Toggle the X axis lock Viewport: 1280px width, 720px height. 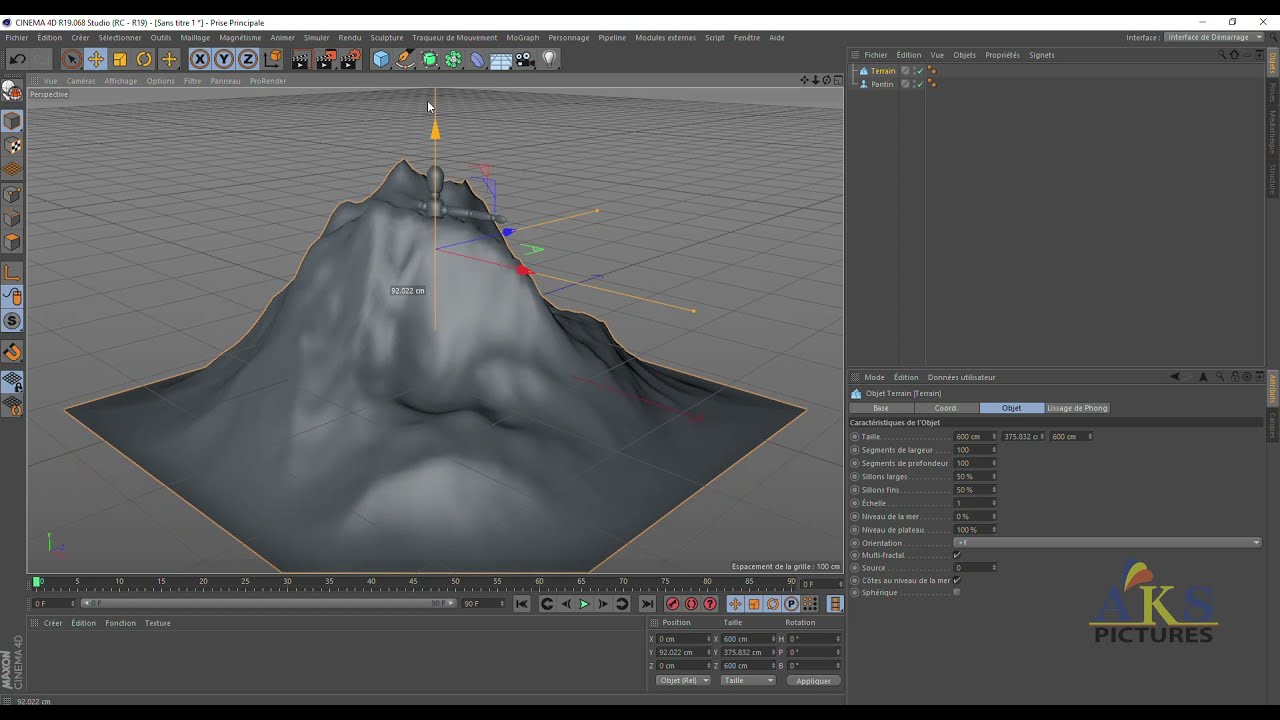(200, 59)
